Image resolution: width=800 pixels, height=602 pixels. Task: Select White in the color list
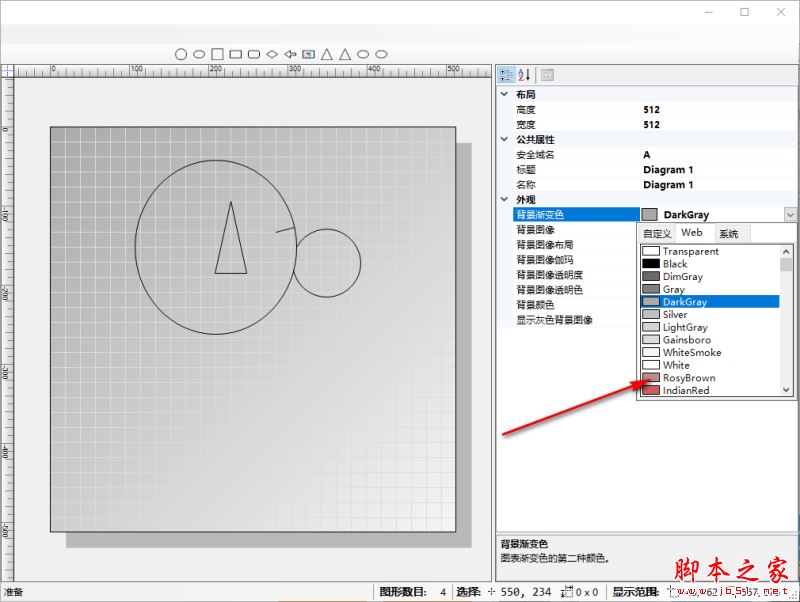tap(710, 365)
